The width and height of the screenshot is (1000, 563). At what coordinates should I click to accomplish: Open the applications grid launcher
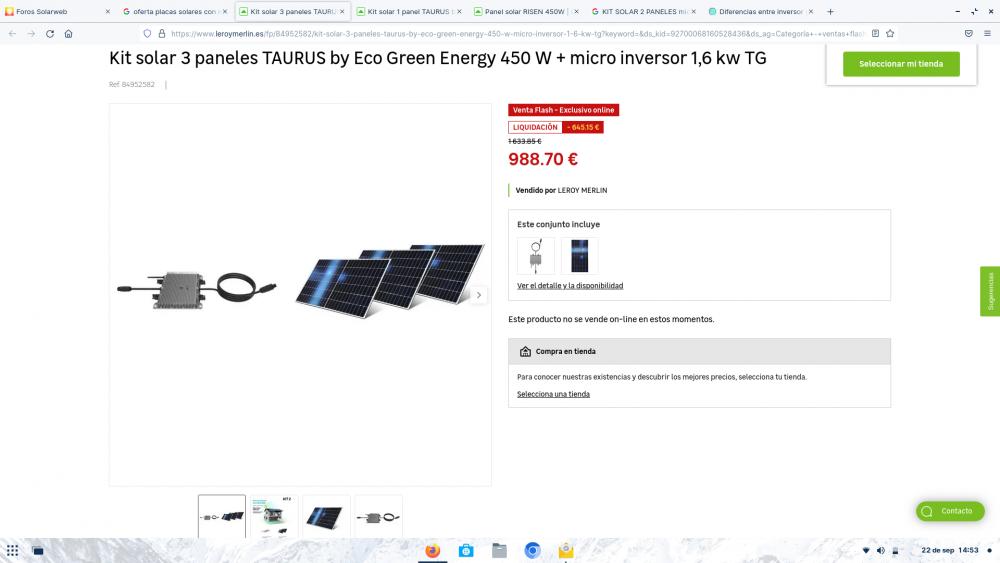pyautogui.click(x=12, y=550)
